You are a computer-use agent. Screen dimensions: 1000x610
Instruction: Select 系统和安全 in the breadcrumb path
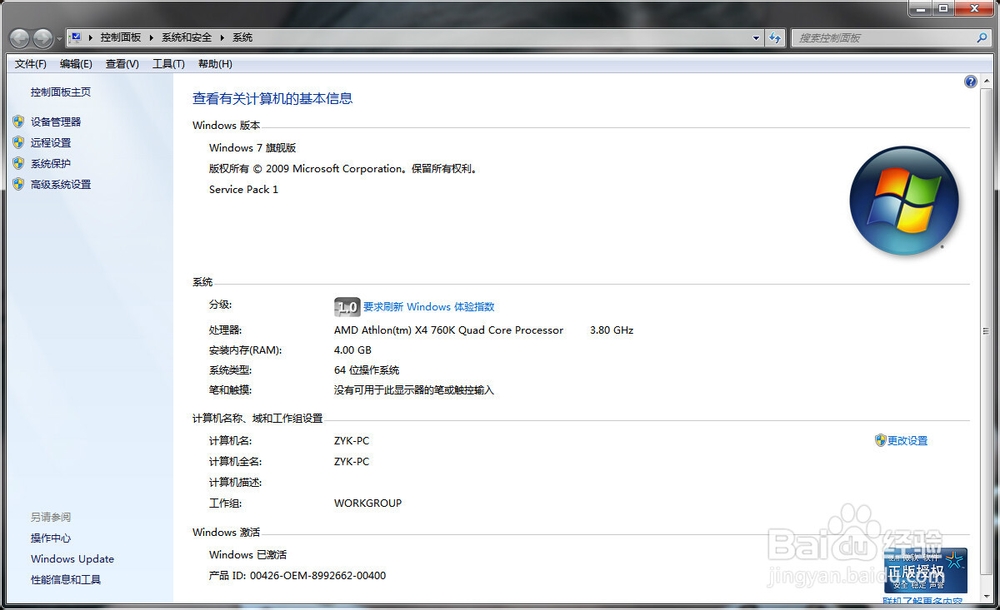[x=186, y=38]
